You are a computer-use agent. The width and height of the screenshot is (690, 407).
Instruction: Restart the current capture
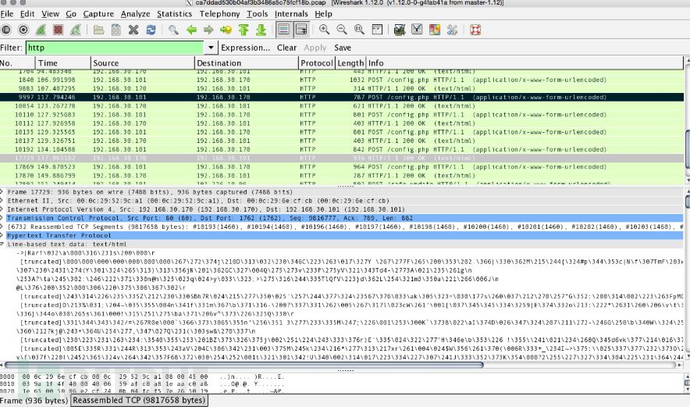(x=76, y=30)
